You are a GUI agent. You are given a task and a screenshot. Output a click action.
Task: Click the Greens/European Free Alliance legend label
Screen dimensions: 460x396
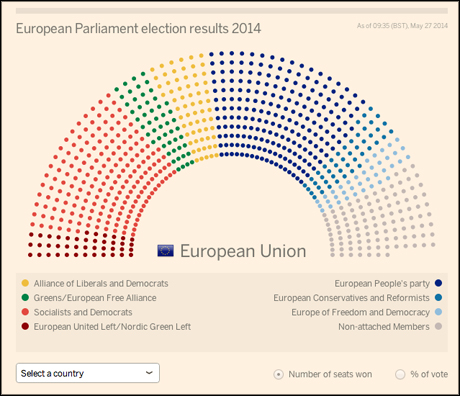(95, 298)
